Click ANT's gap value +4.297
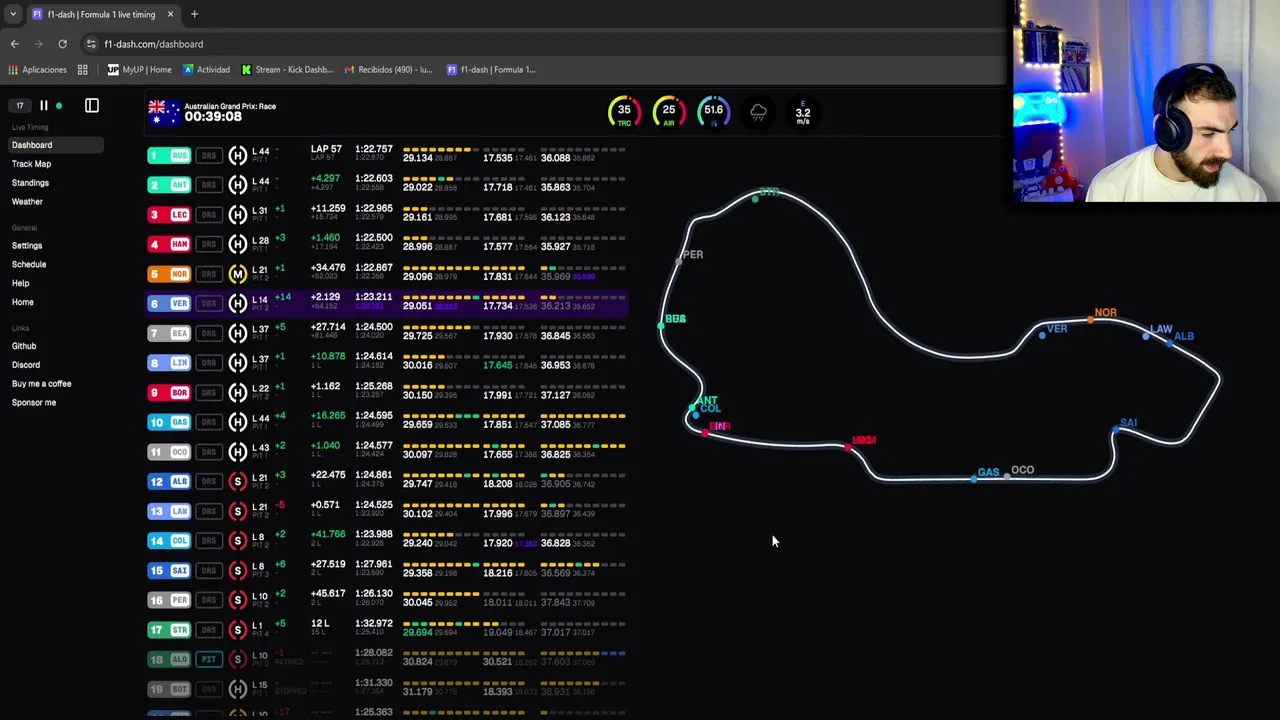Image resolution: width=1280 pixels, height=720 pixels. (x=326, y=179)
